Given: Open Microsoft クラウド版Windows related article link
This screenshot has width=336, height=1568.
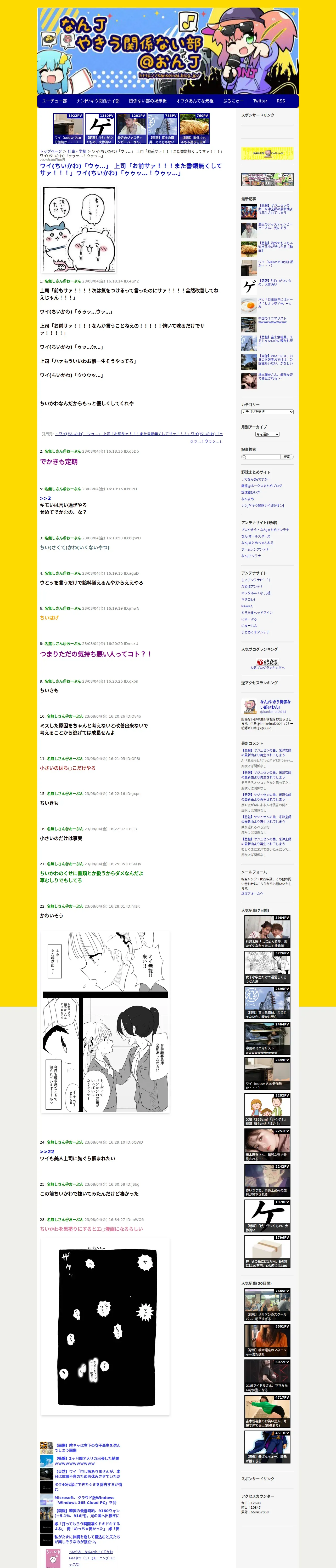Looking at the screenshot, I should point(85,1500).
